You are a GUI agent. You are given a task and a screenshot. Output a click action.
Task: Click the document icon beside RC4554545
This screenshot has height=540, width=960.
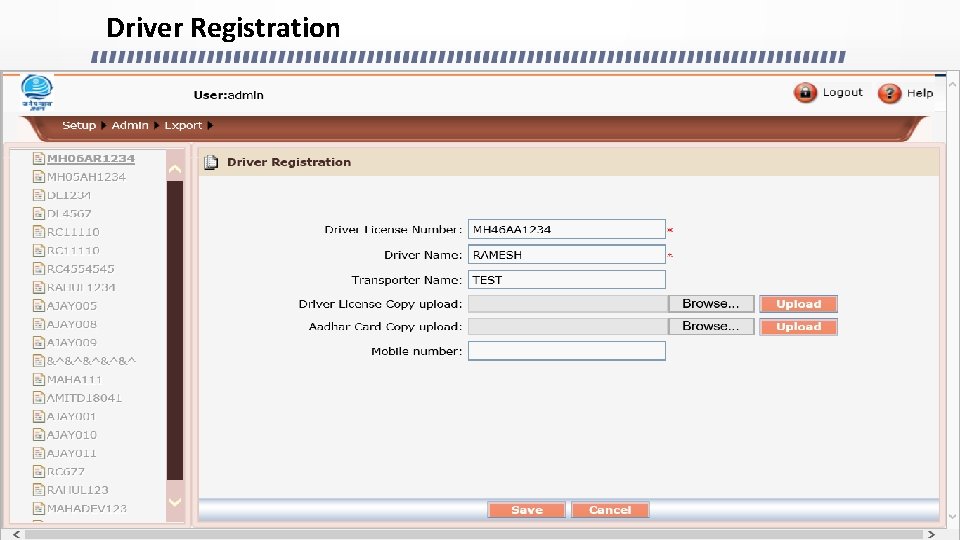pyautogui.click(x=39, y=269)
